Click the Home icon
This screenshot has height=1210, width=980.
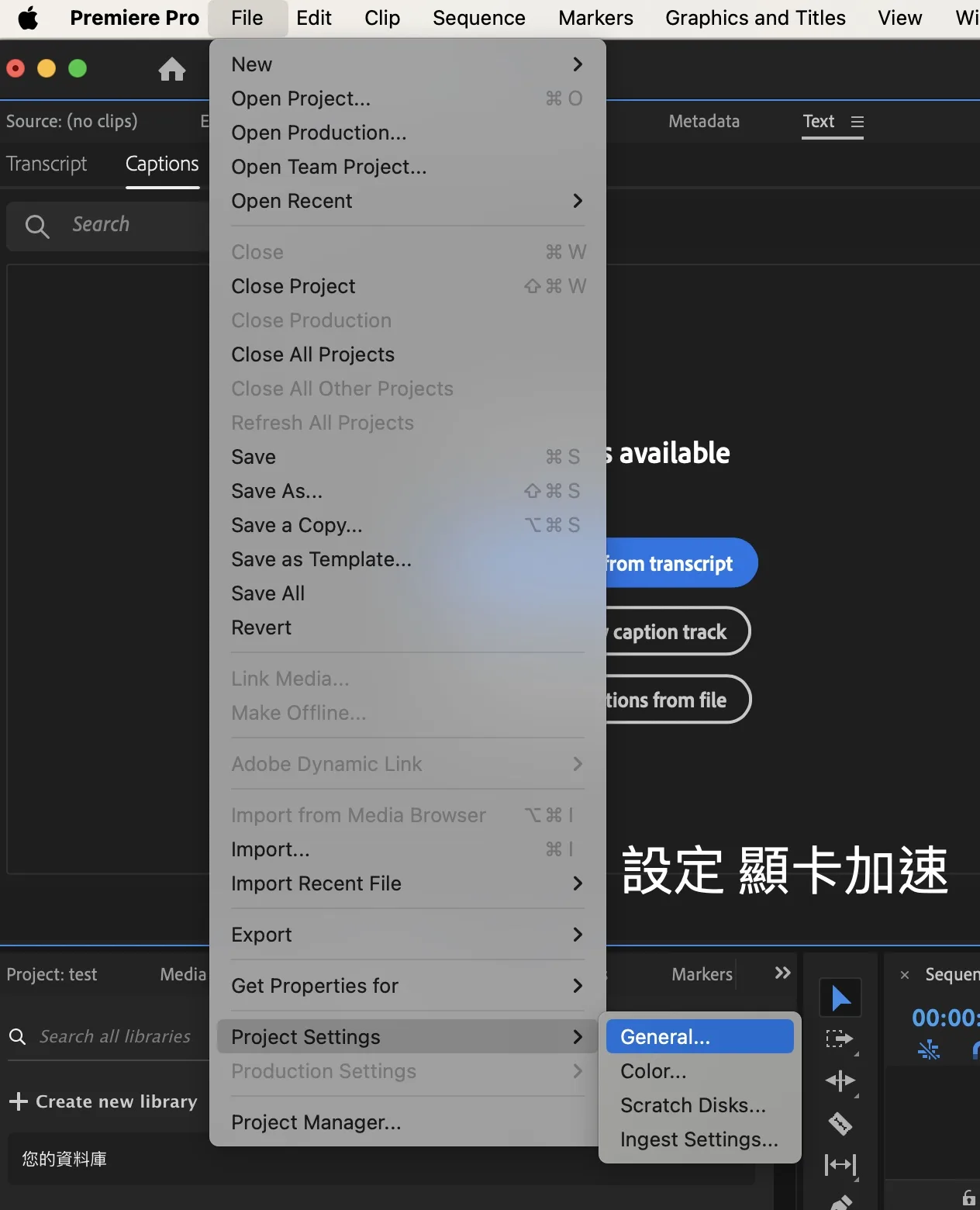(172, 69)
